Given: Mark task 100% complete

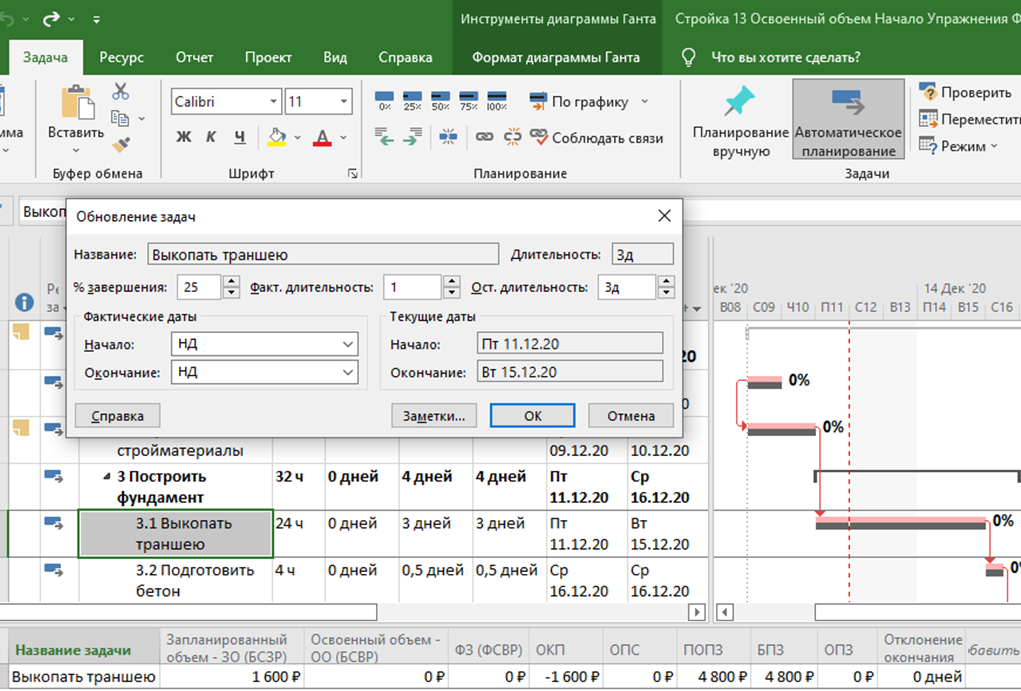Looking at the screenshot, I should click(x=497, y=101).
